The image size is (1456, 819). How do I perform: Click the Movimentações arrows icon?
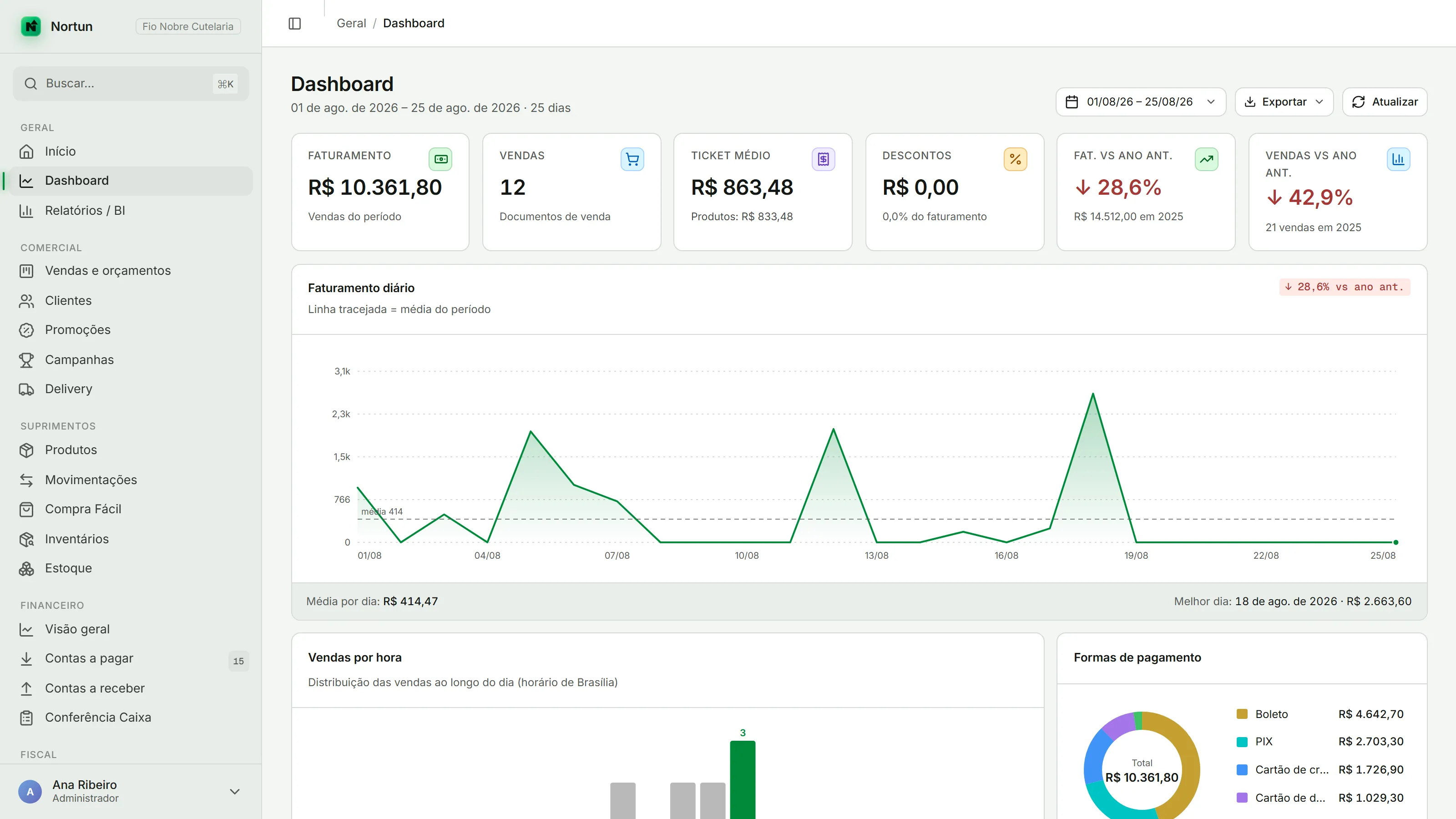26,480
